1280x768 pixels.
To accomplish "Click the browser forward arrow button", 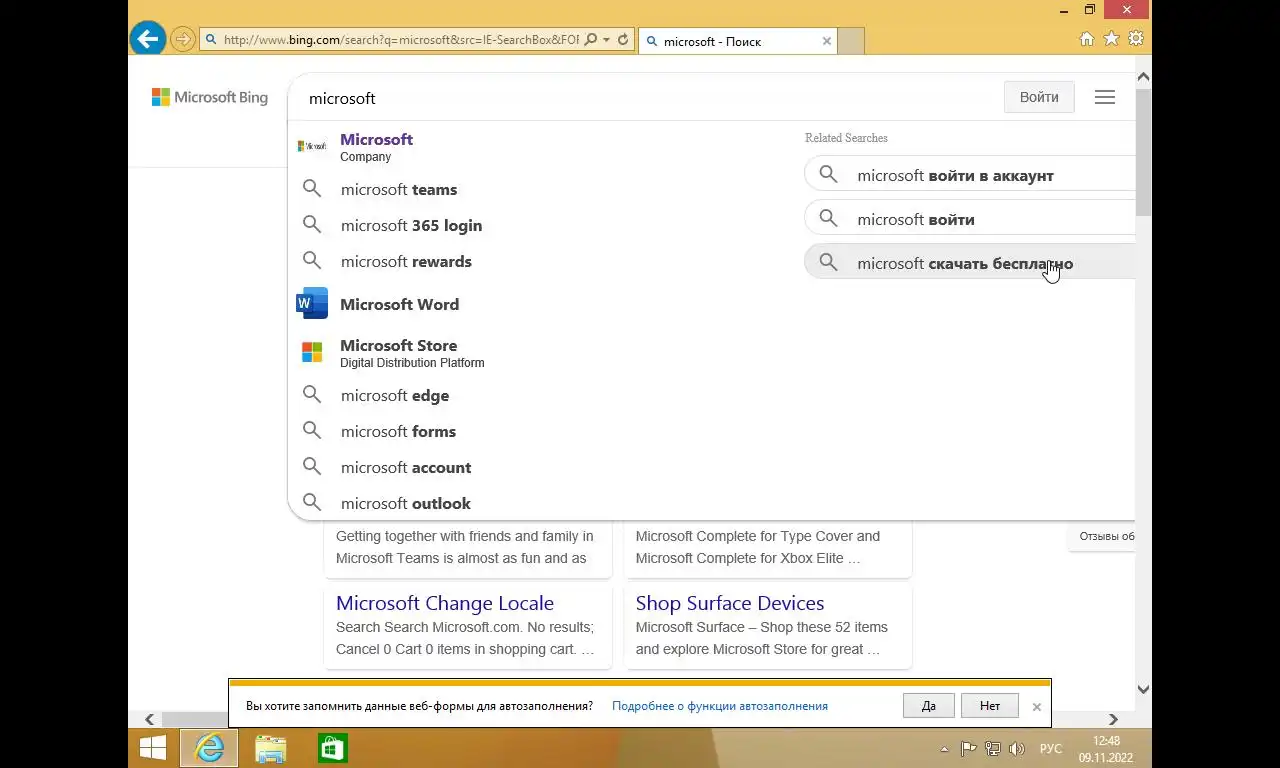I will click(183, 39).
